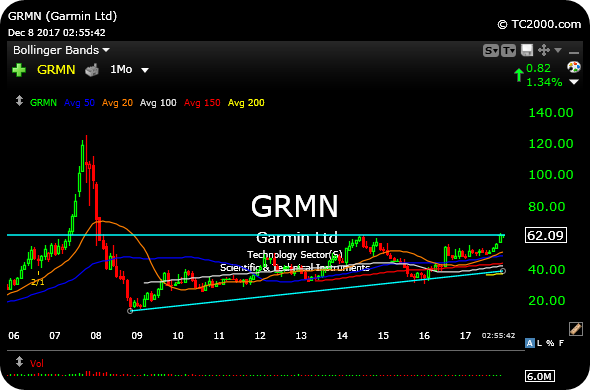This screenshot has width=590, height=390.
Task: Click the 80.00 price axis label
Action: coord(547,206)
